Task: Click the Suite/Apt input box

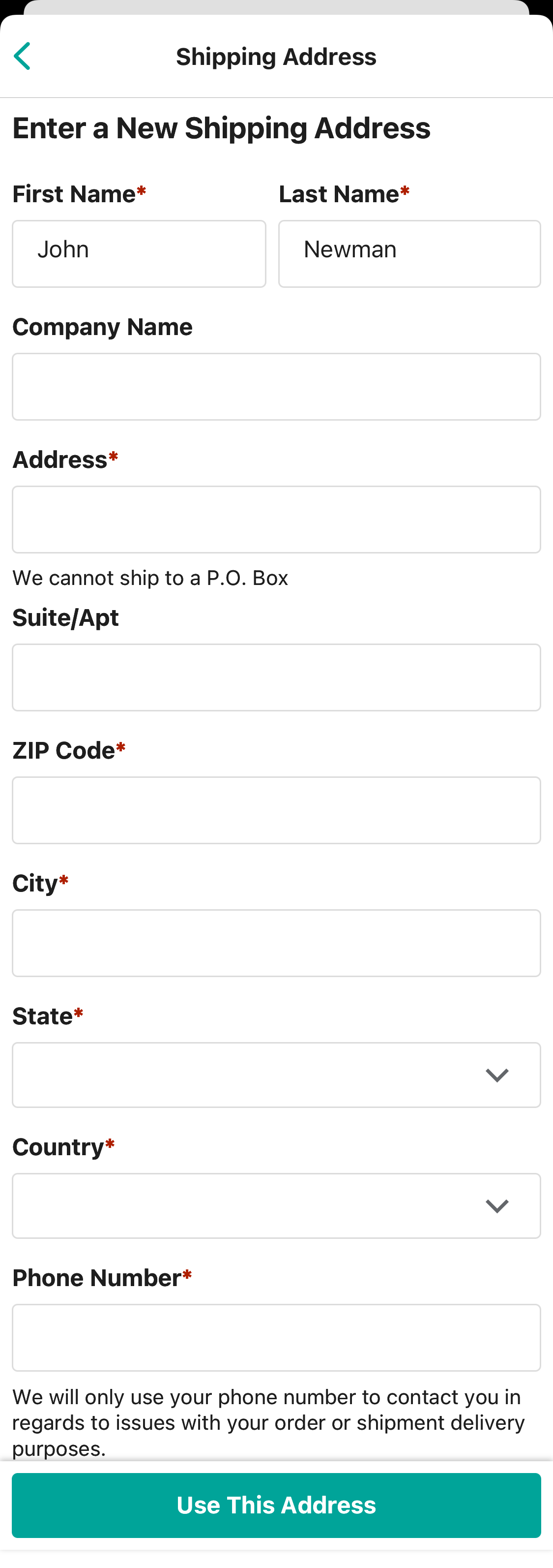Action: 276,677
